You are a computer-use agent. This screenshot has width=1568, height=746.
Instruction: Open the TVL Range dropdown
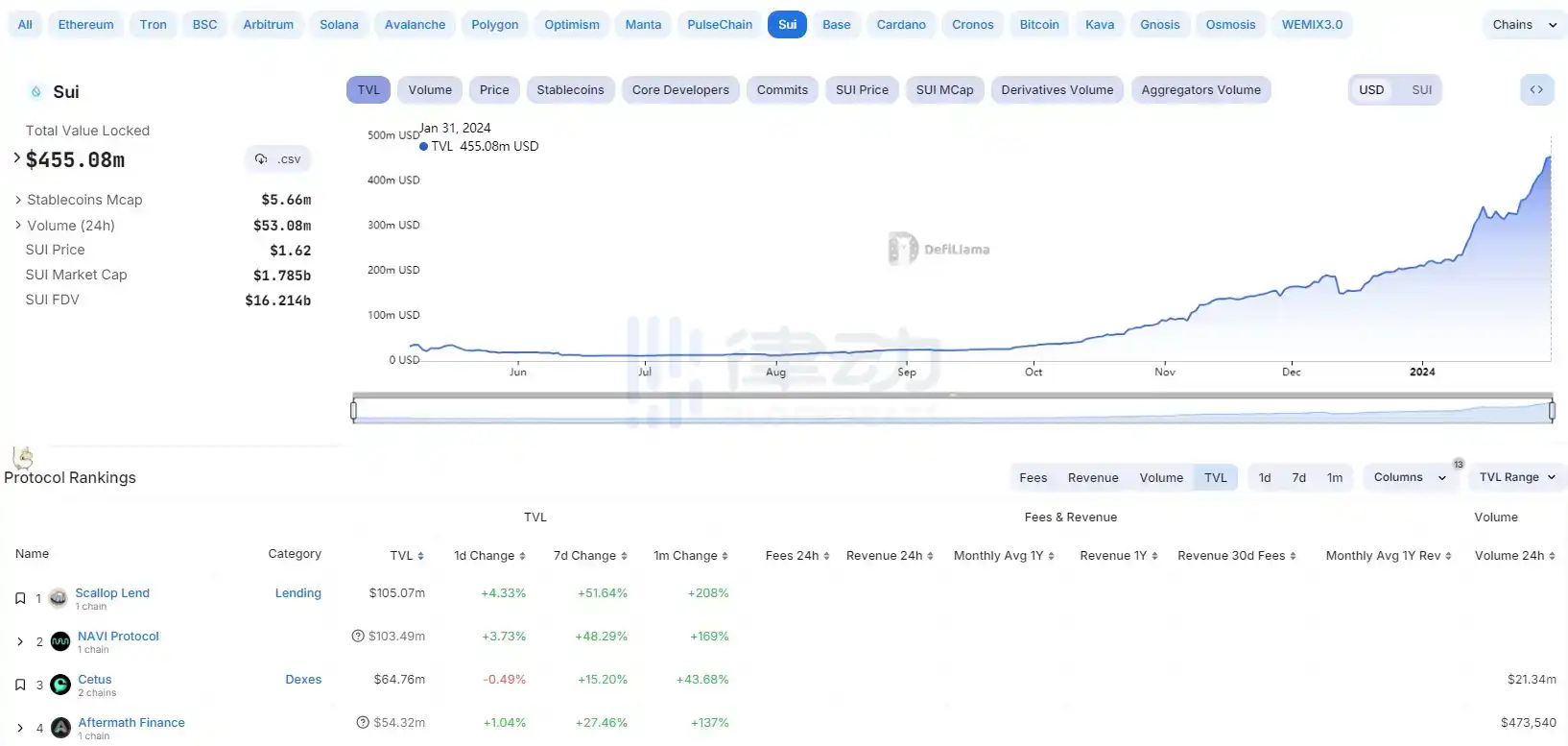(1516, 477)
